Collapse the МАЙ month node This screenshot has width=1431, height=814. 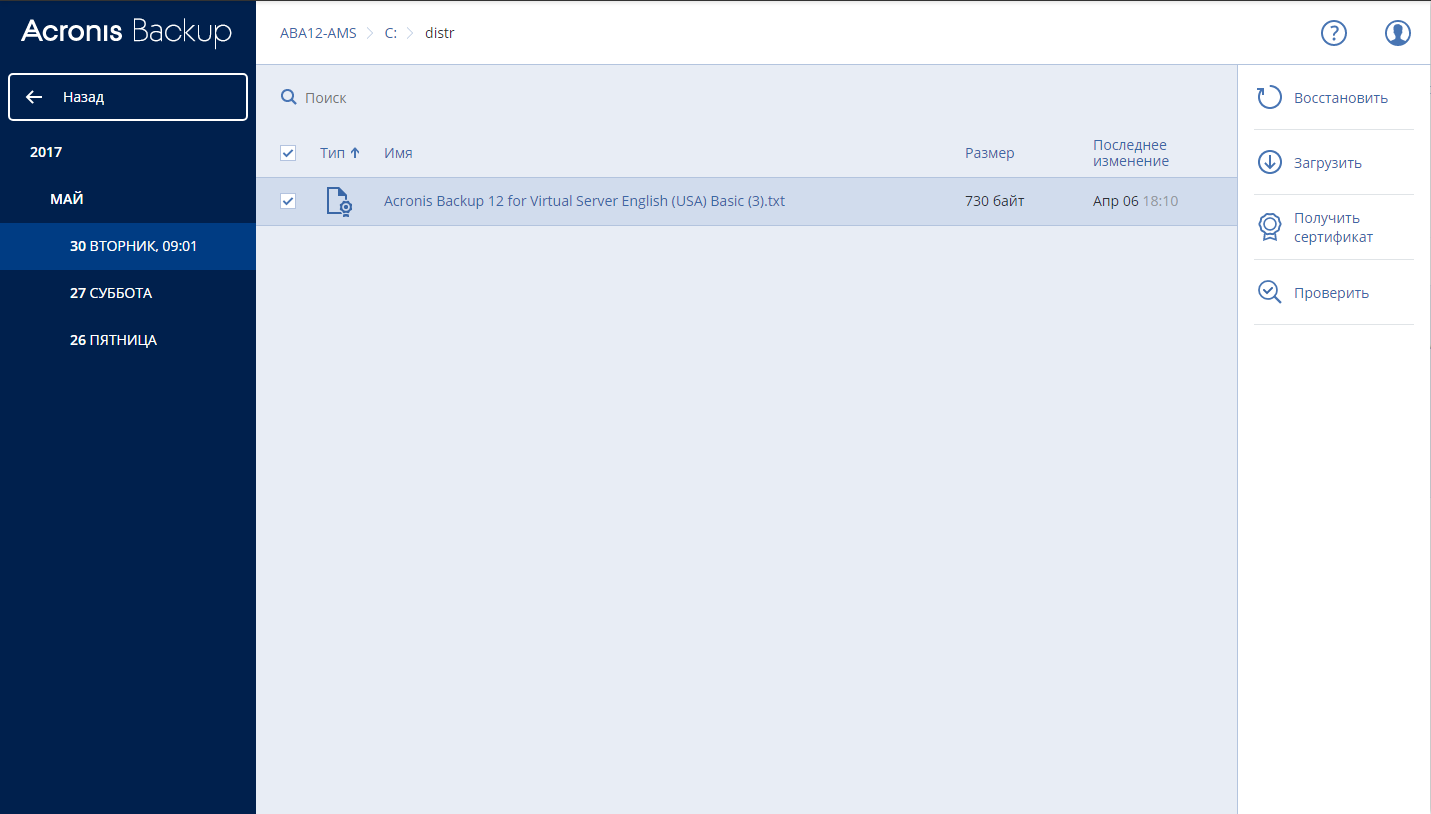click(67, 199)
